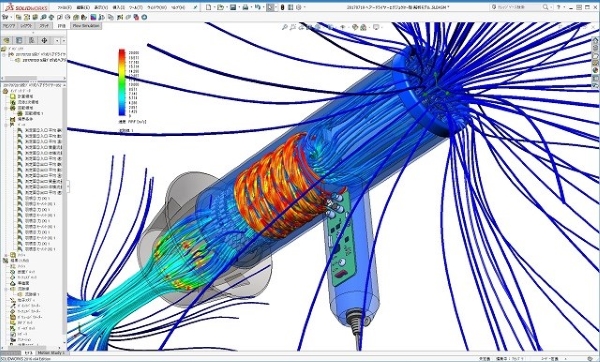Click the search commands input field

(x=520, y=7)
